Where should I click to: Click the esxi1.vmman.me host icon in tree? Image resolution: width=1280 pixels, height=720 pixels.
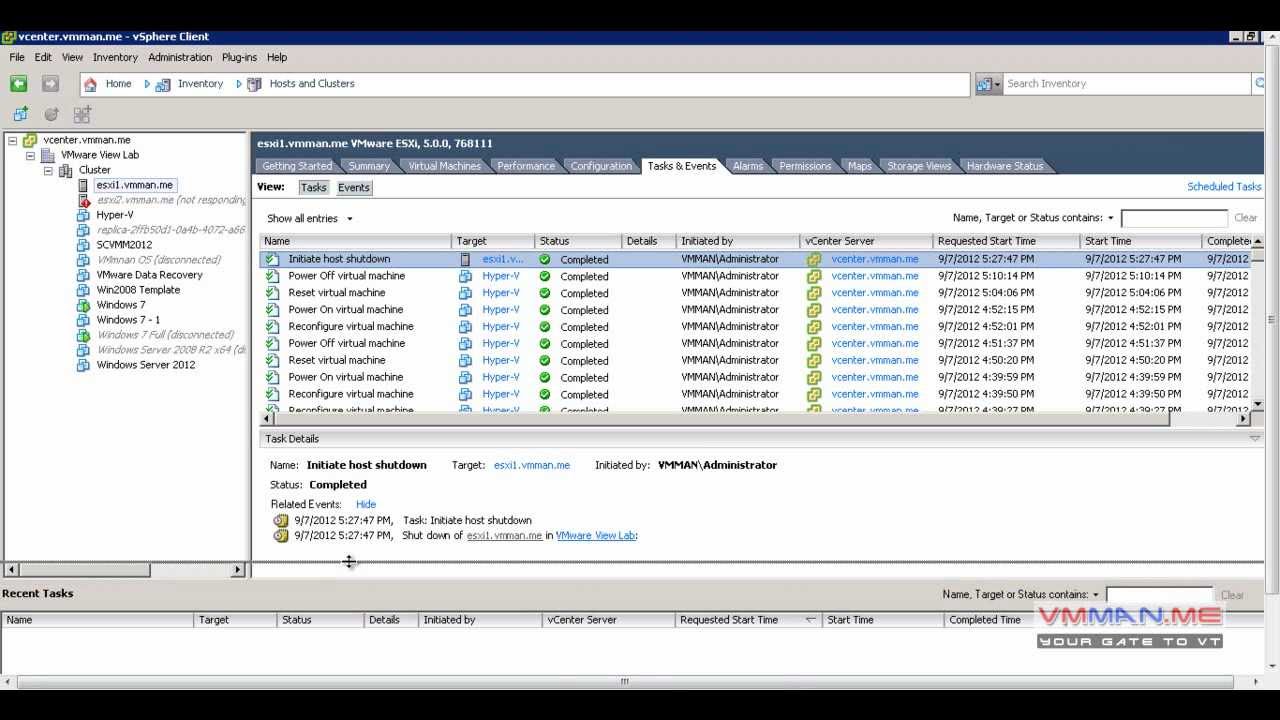pos(84,186)
